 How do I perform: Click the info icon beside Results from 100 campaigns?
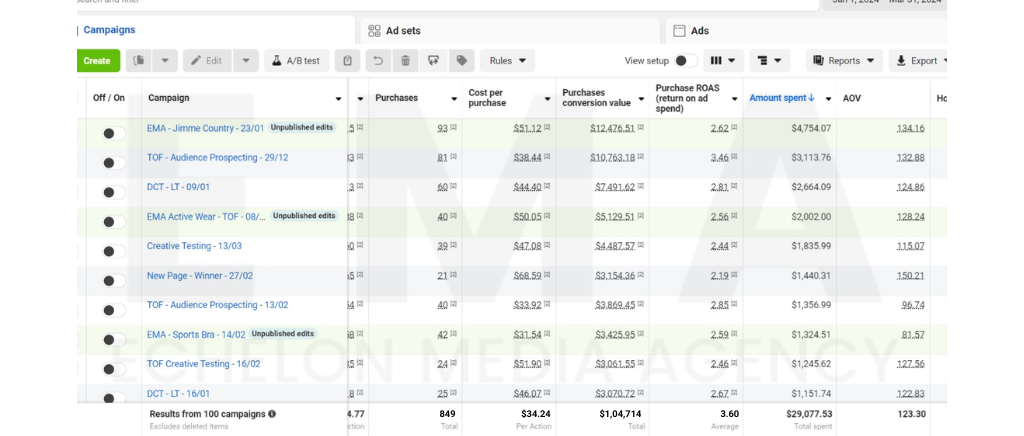(272, 414)
